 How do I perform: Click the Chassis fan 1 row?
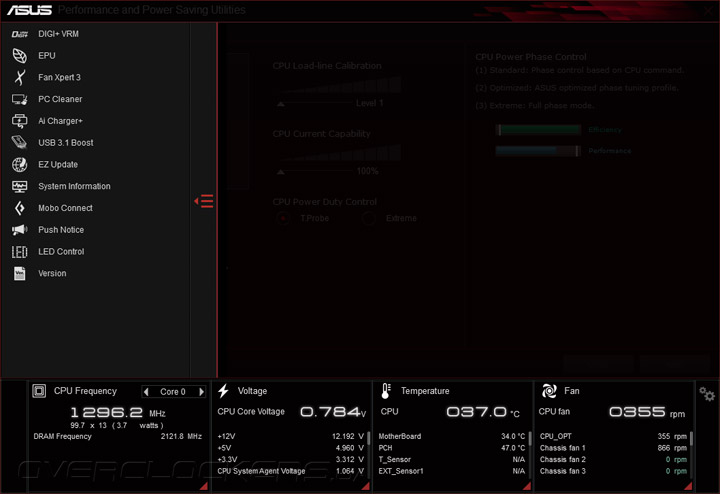click(613, 448)
